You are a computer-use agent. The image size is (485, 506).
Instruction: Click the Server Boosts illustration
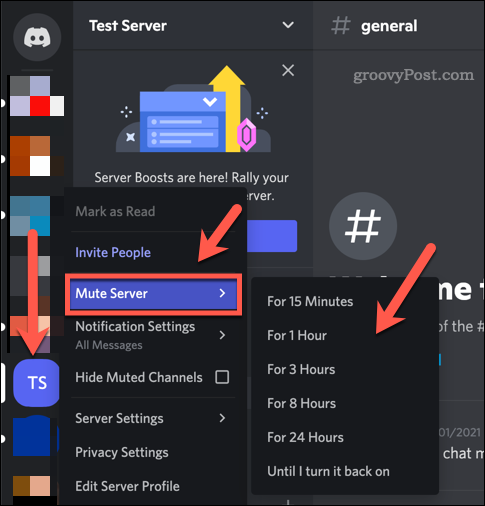pyautogui.click(x=193, y=109)
